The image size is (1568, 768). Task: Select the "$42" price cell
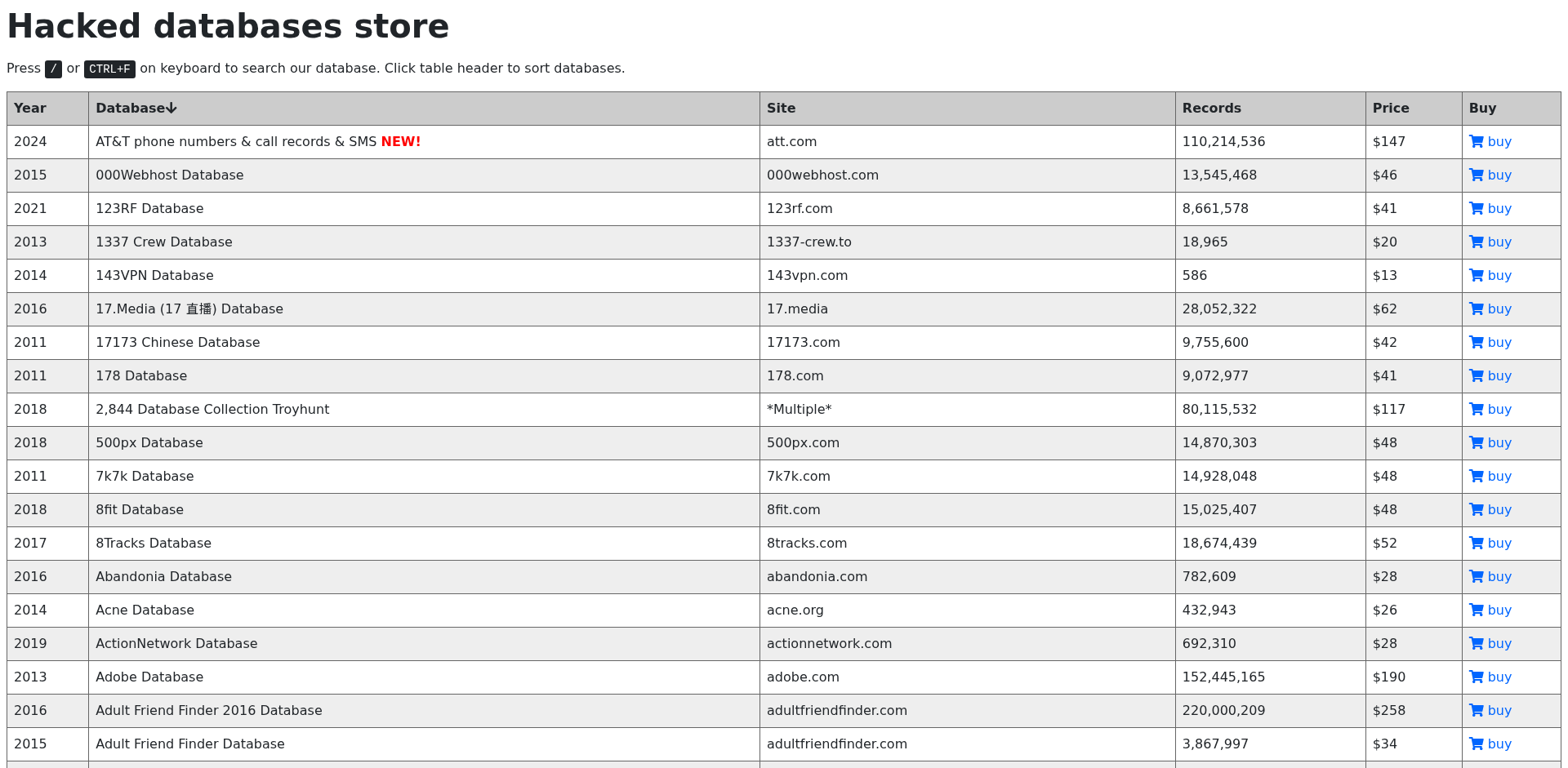[x=1414, y=343]
